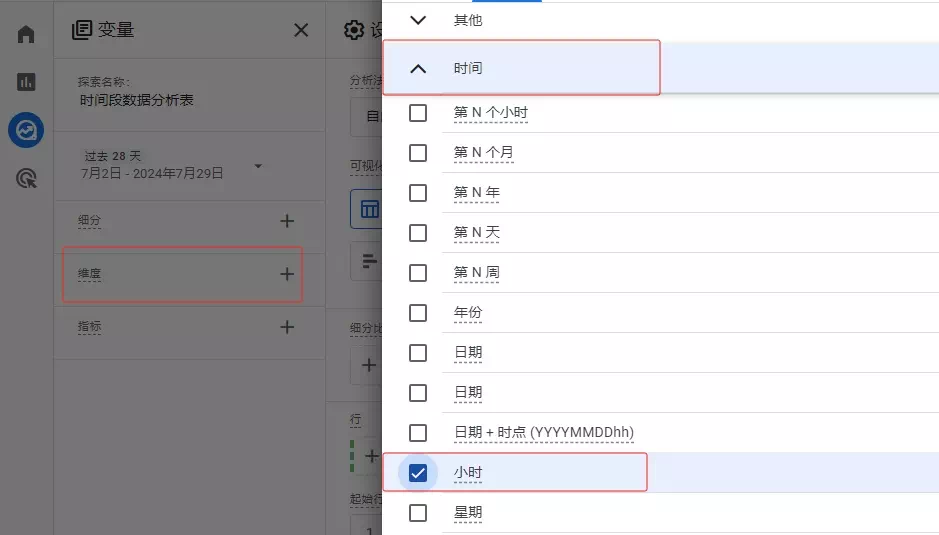Close the 变量 panel with X
This screenshot has height=535, width=939.
click(301, 30)
